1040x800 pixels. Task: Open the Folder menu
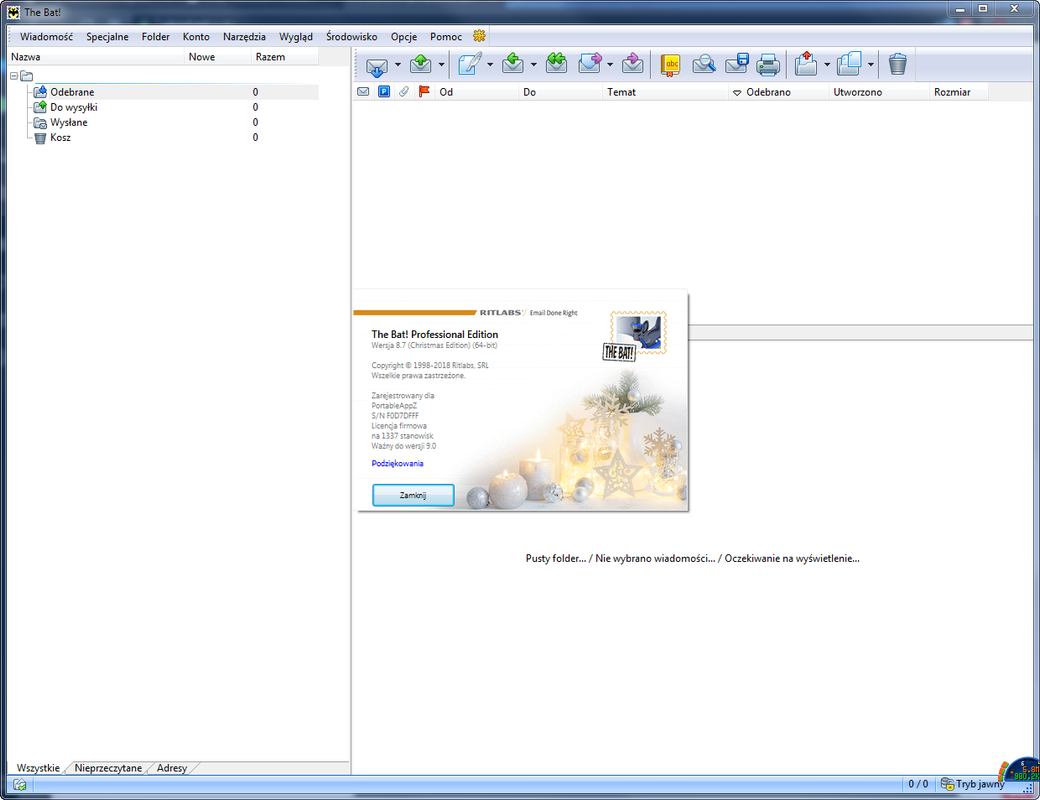156,36
